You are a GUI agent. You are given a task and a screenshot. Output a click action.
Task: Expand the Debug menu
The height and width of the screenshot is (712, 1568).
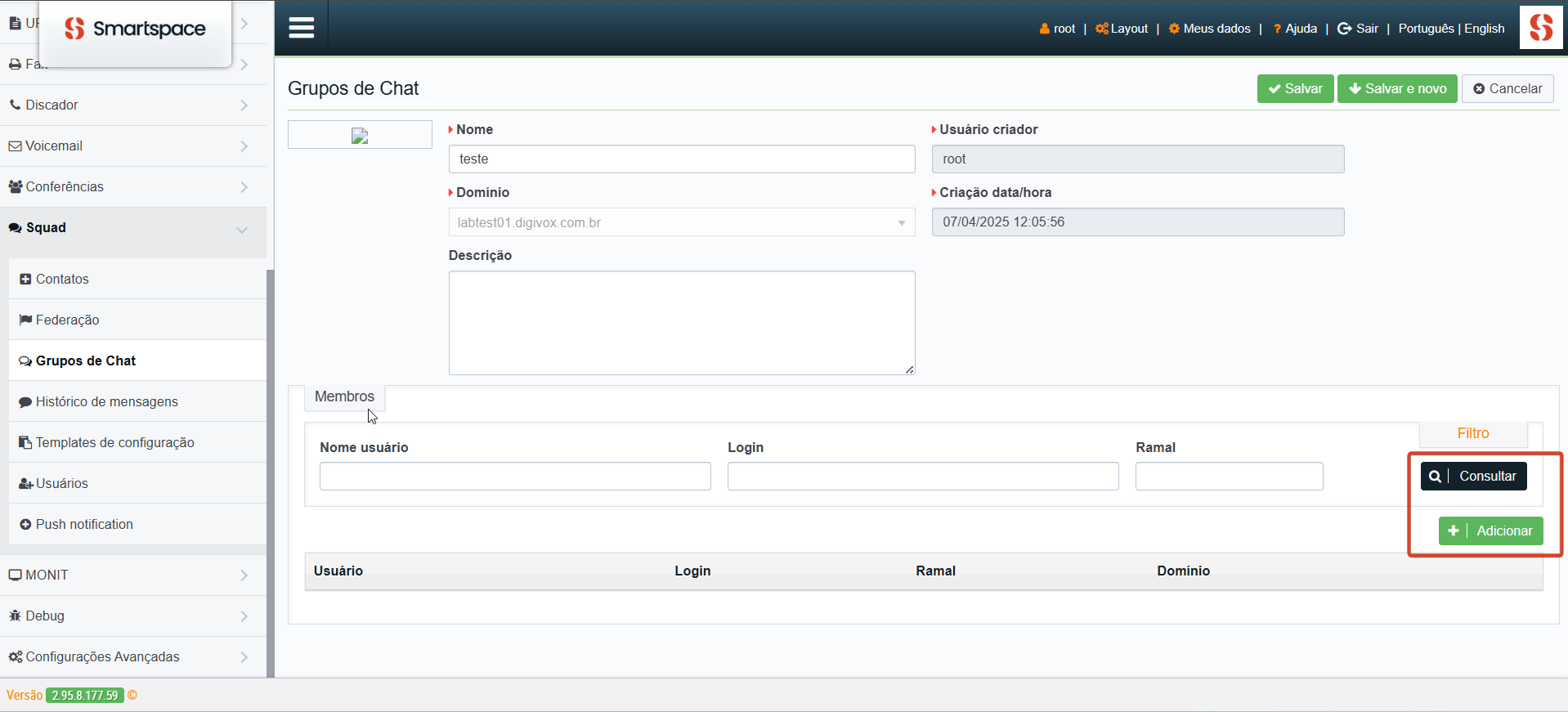pyautogui.click(x=133, y=616)
